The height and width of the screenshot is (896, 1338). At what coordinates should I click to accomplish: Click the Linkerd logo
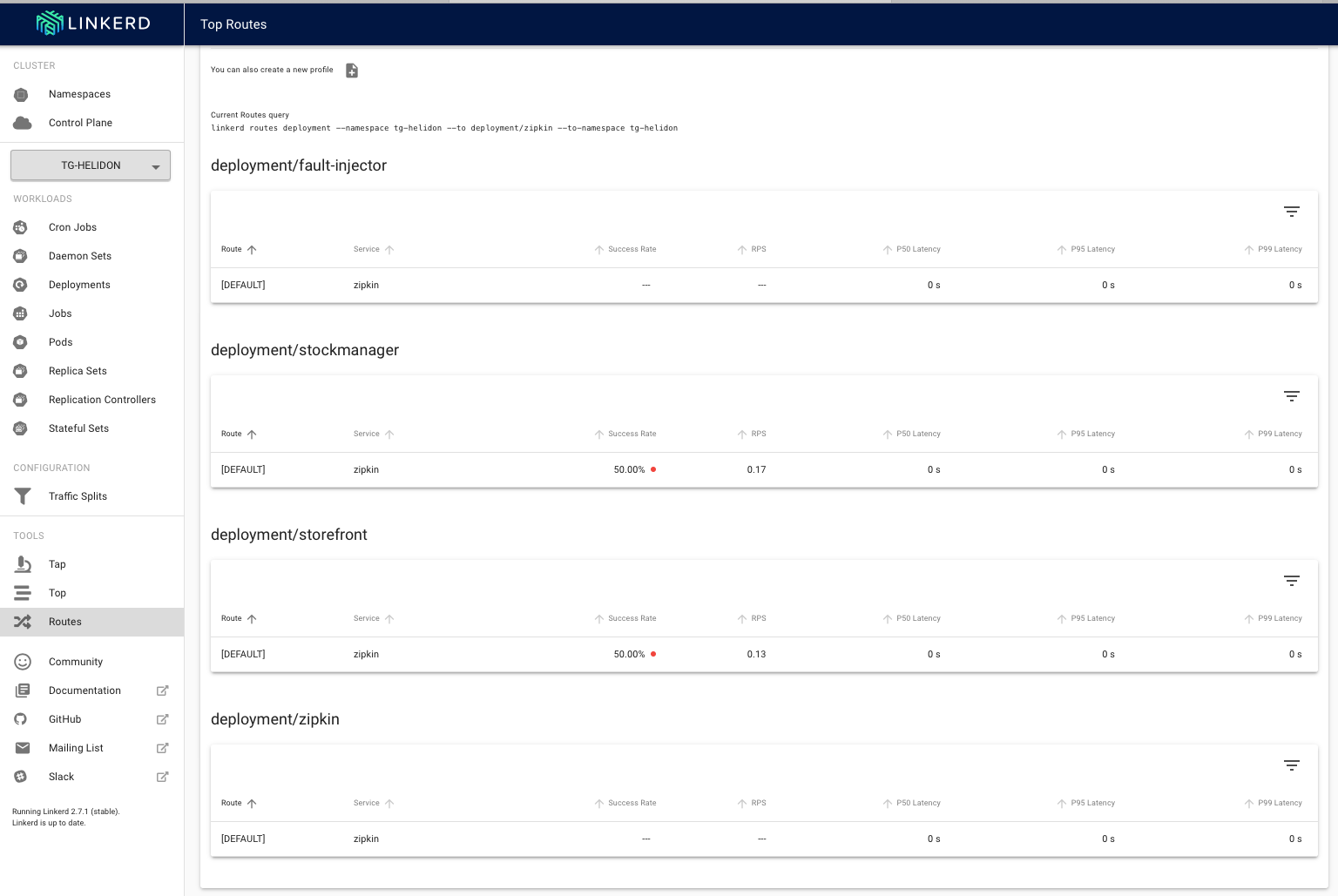[x=92, y=24]
